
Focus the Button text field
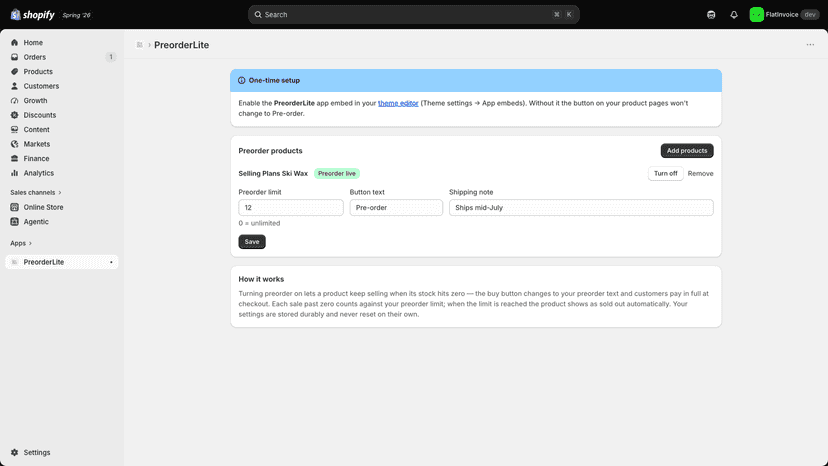pyautogui.click(x=396, y=208)
